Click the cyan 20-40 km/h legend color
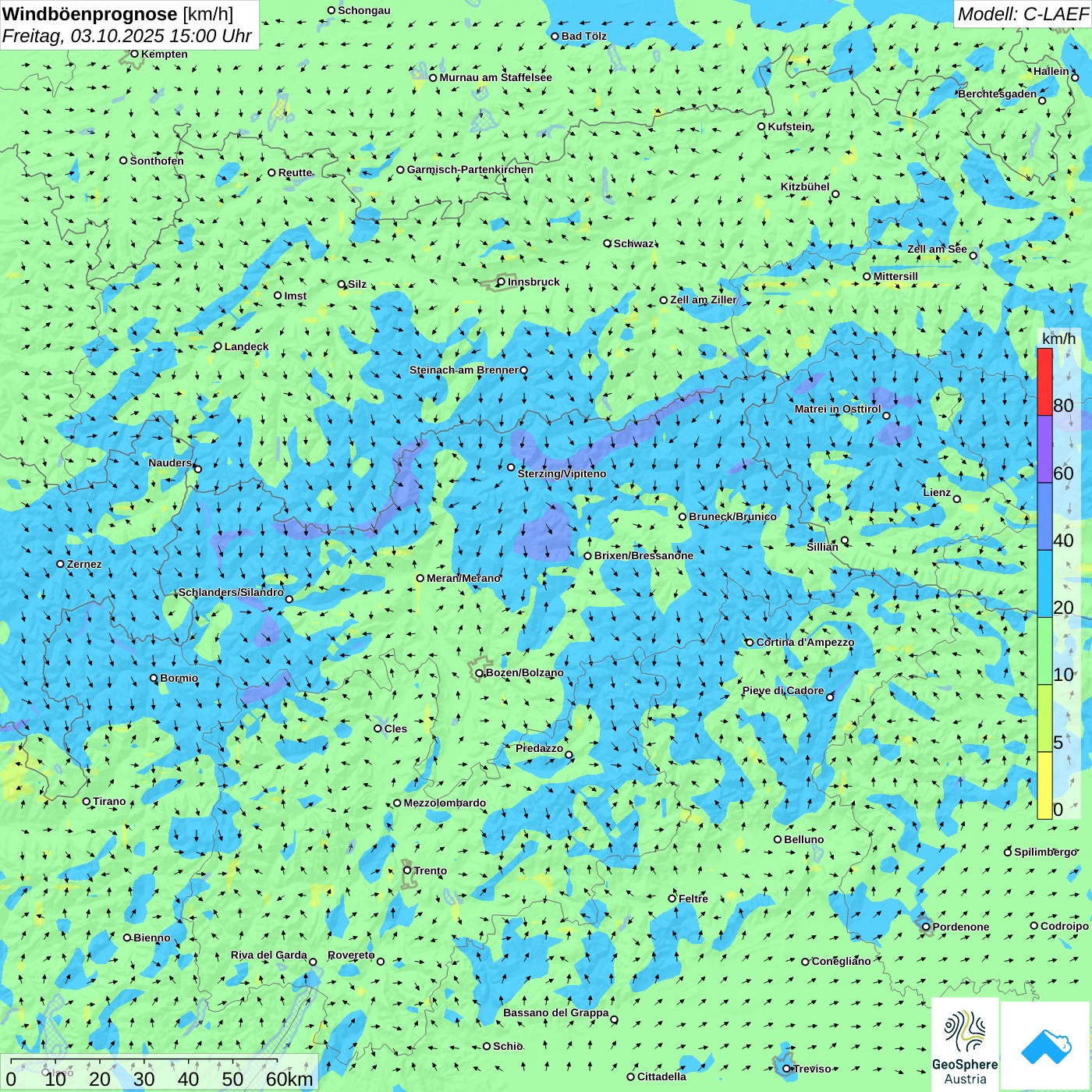Screen dimensions: 1092x1092 tap(1044, 584)
